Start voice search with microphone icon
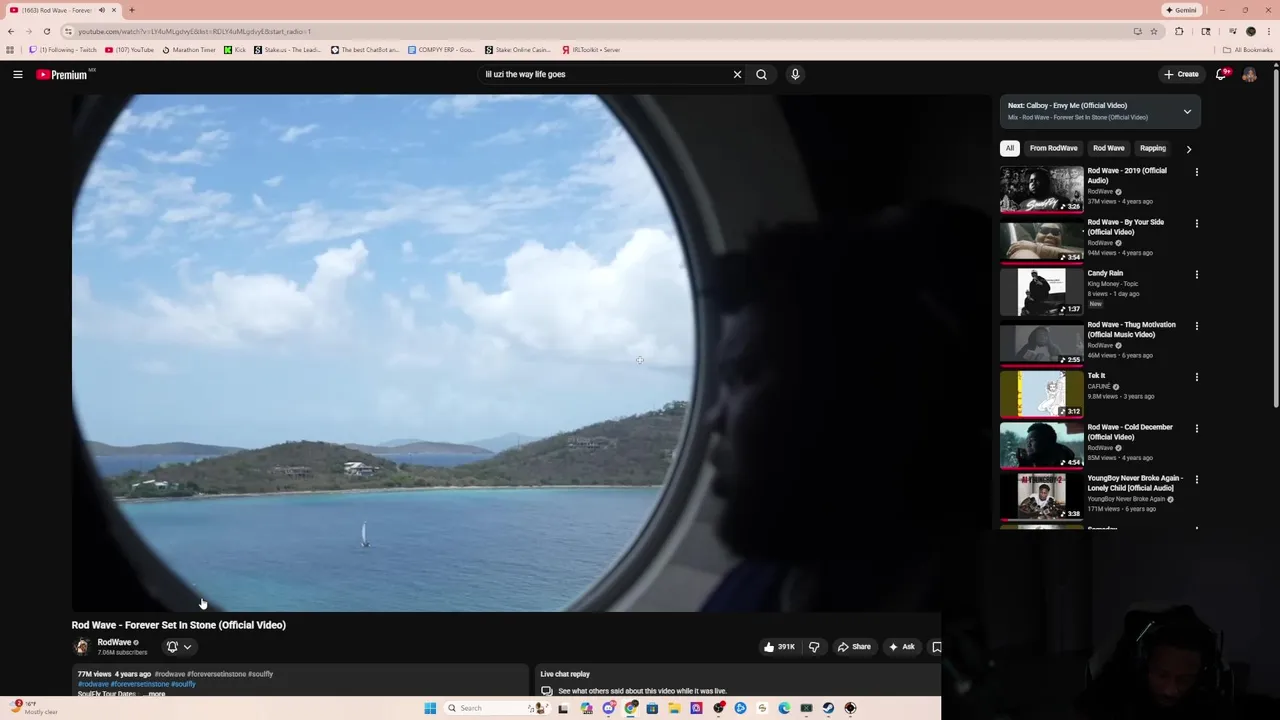 click(x=795, y=74)
